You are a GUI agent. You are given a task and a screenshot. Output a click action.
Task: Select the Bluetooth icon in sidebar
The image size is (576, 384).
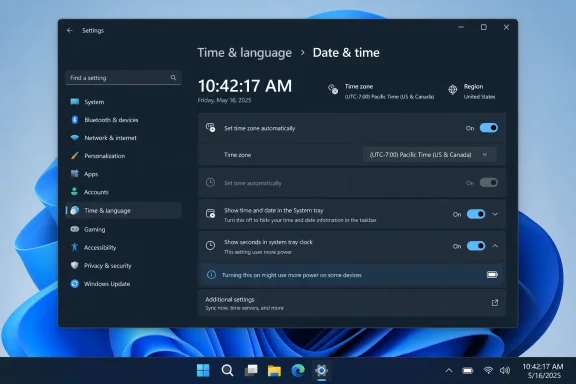pos(75,120)
